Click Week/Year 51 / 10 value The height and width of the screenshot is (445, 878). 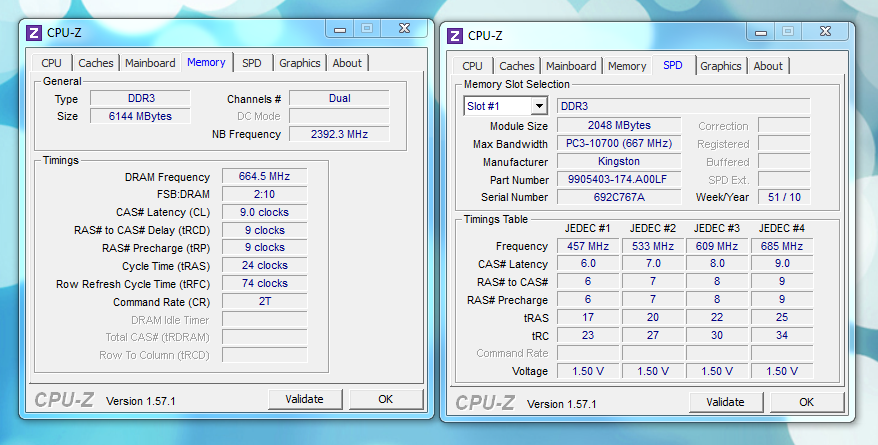(784, 197)
